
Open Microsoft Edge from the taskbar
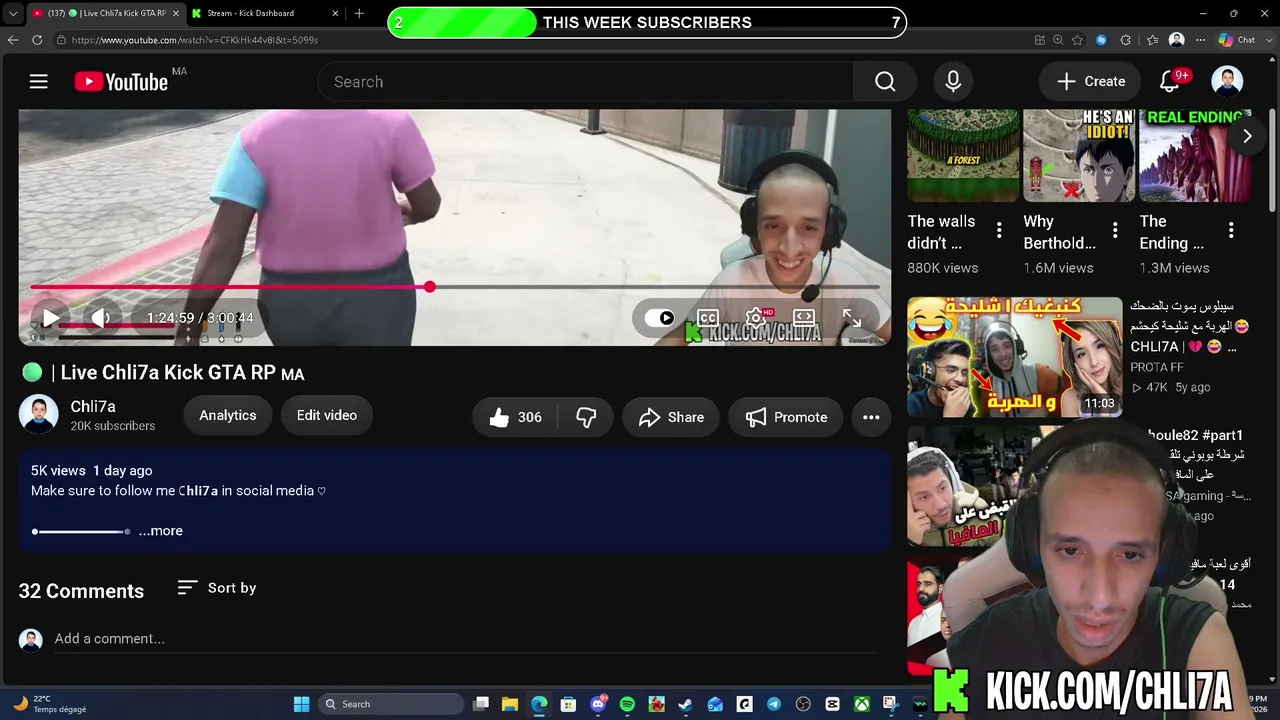tap(539, 704)
